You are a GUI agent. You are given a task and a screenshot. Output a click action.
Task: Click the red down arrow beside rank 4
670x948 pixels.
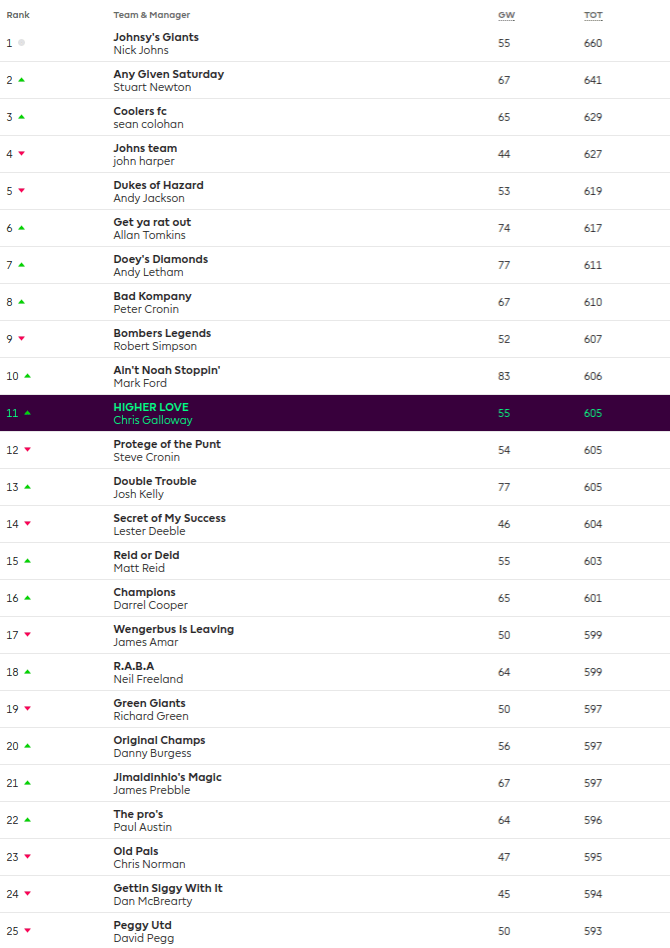tap(22, 154)
